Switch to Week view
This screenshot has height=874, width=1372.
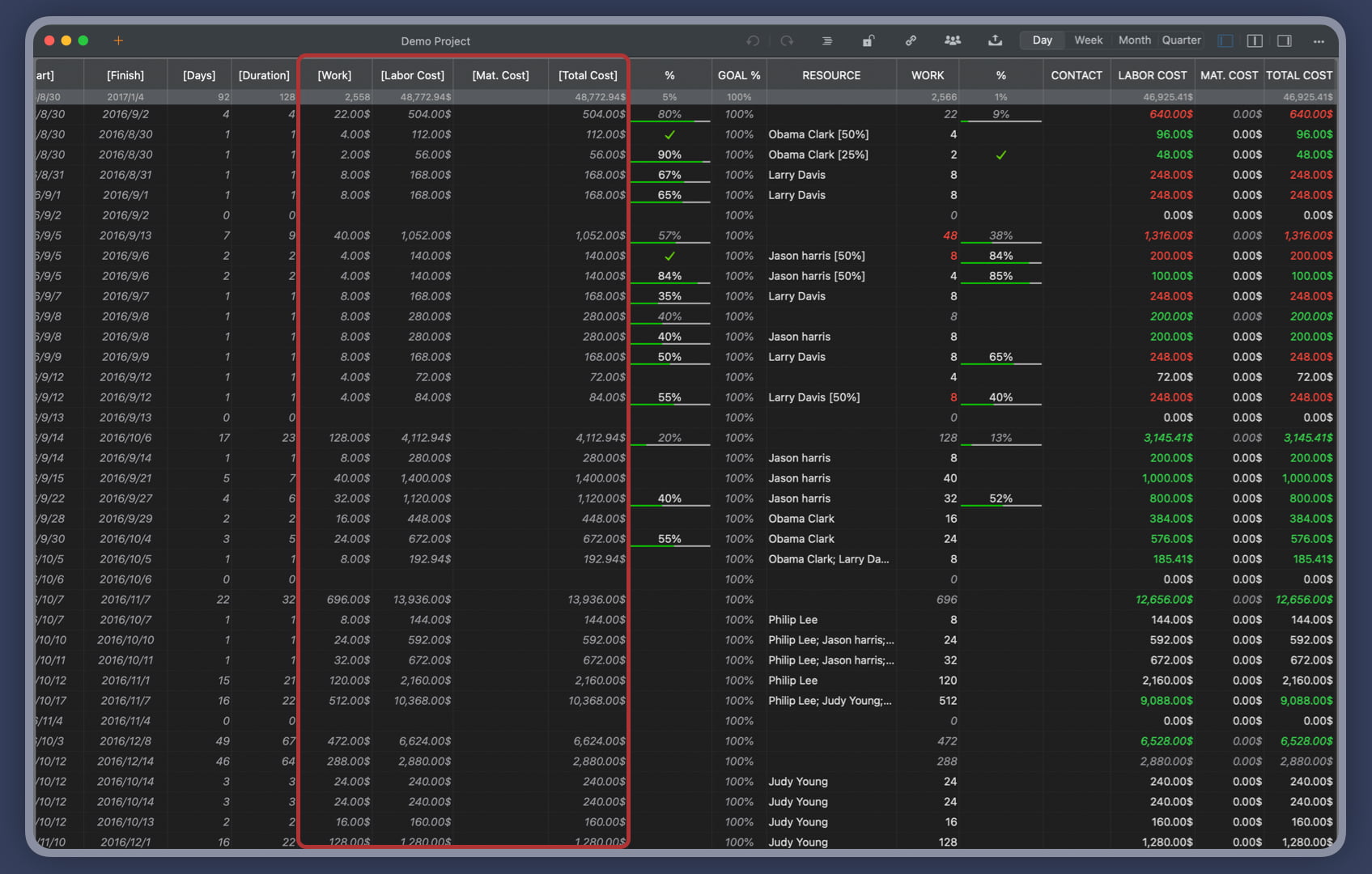[1088, 40]
